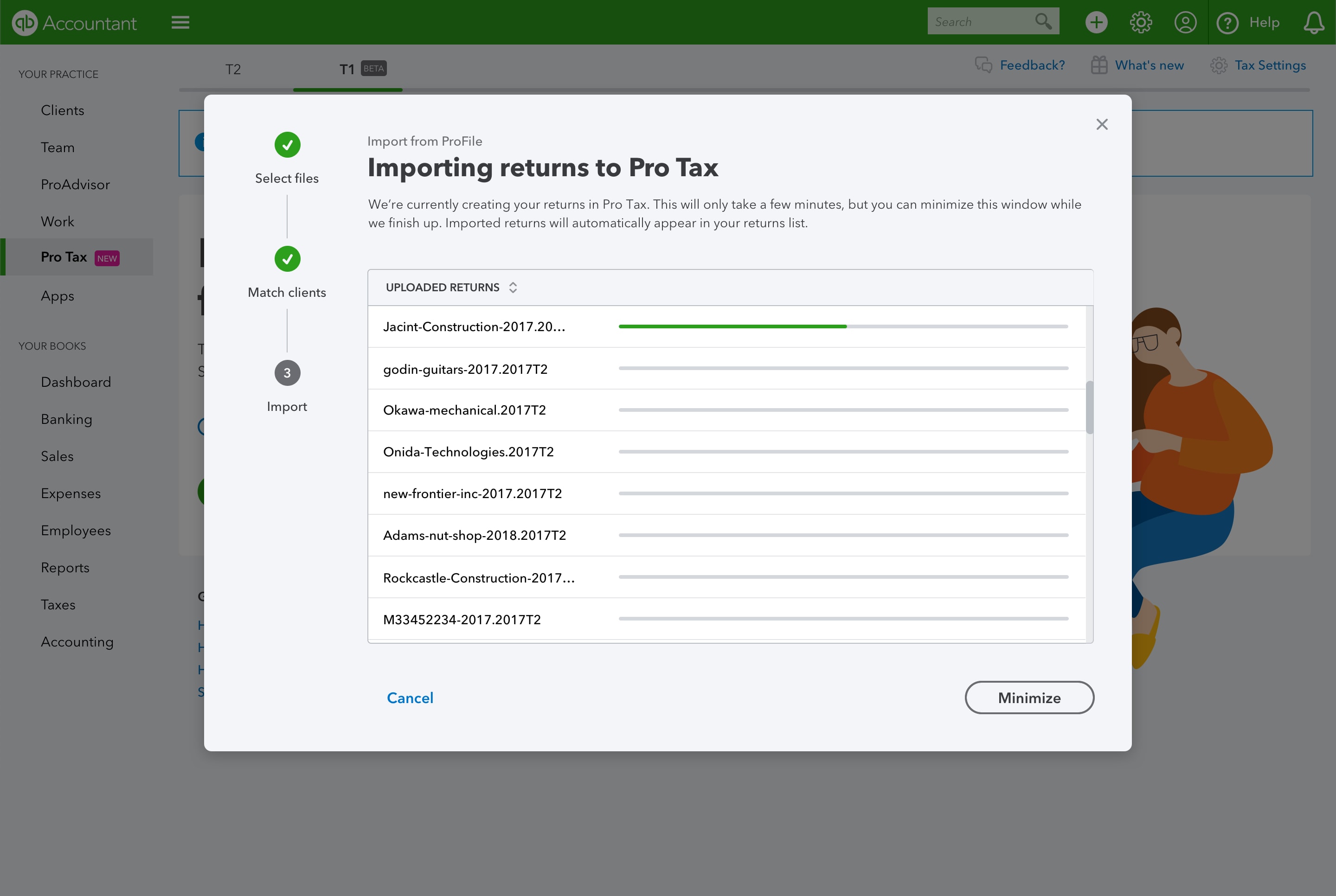Open the notifications bell

click(x=1313, y=22)
